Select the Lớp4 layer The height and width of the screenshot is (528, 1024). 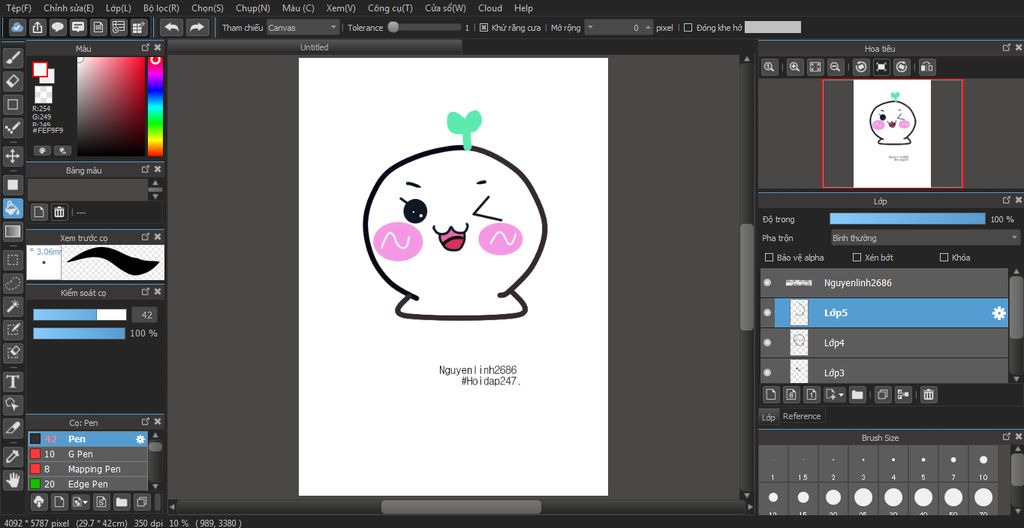tap(884, 342)
